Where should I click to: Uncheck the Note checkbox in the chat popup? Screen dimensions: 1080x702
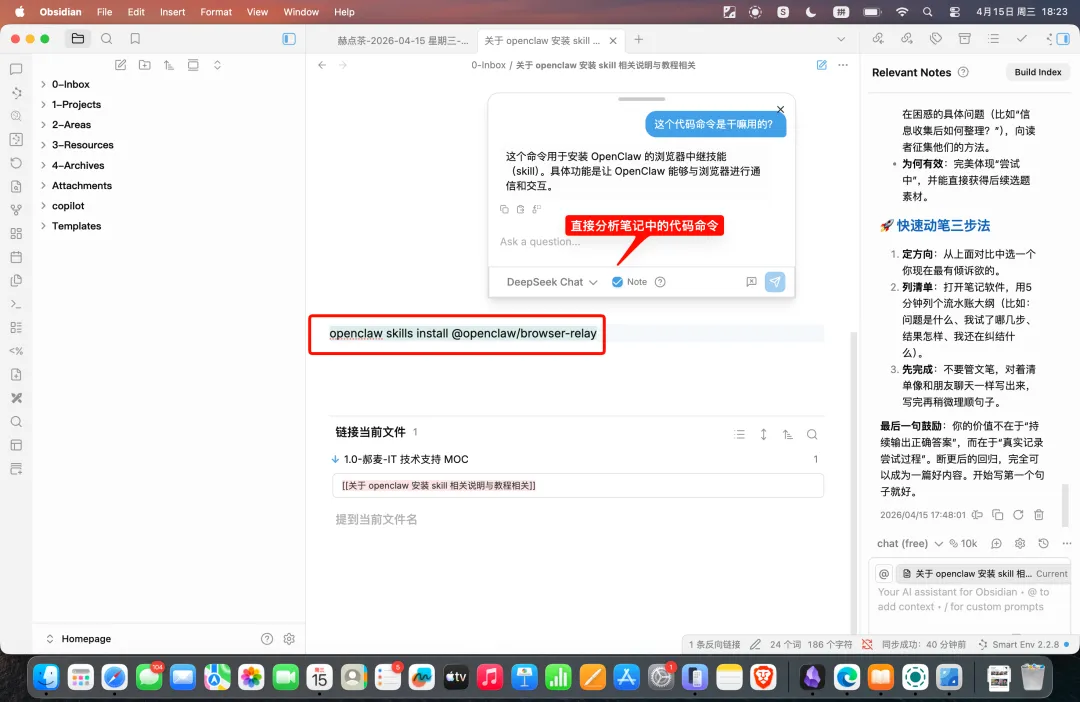tap(617, 282)
